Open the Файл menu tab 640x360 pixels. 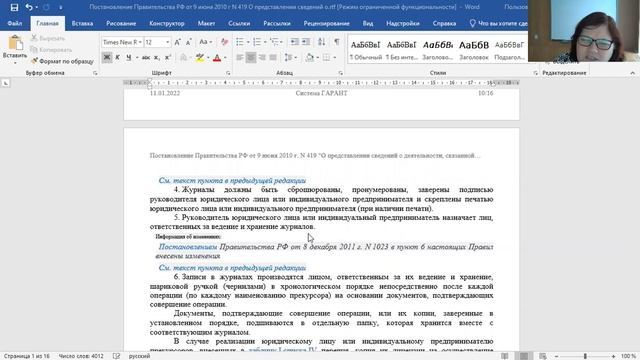(x=15, y=23)
